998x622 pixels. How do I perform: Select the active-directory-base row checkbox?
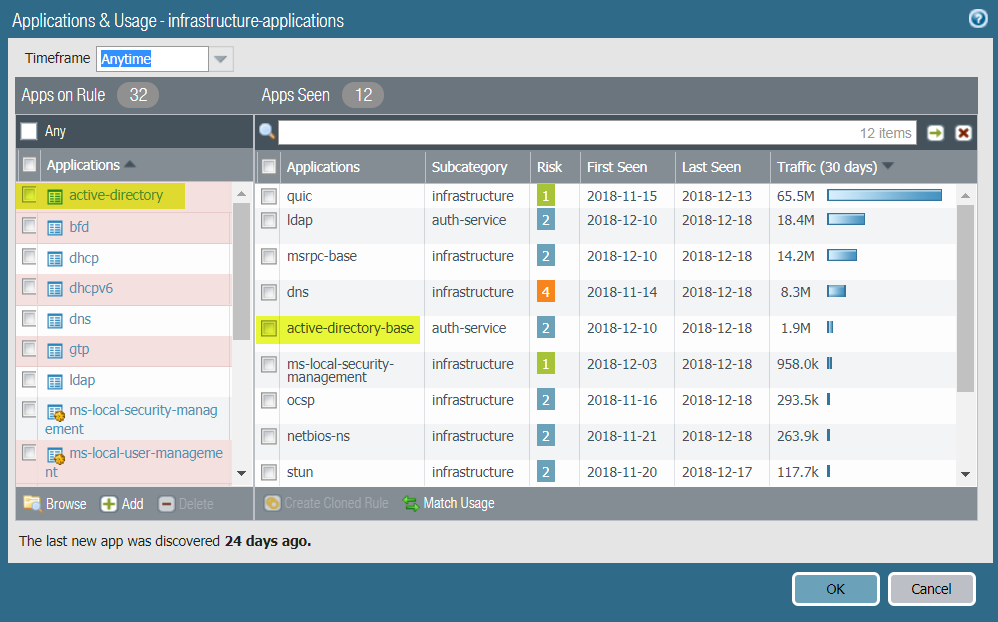(x=268, y=328)
